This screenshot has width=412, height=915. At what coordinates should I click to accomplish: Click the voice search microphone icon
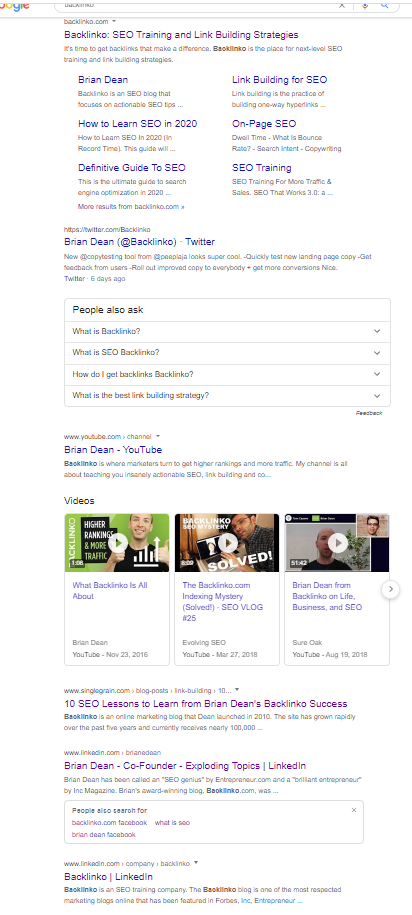tap(365, 5)
